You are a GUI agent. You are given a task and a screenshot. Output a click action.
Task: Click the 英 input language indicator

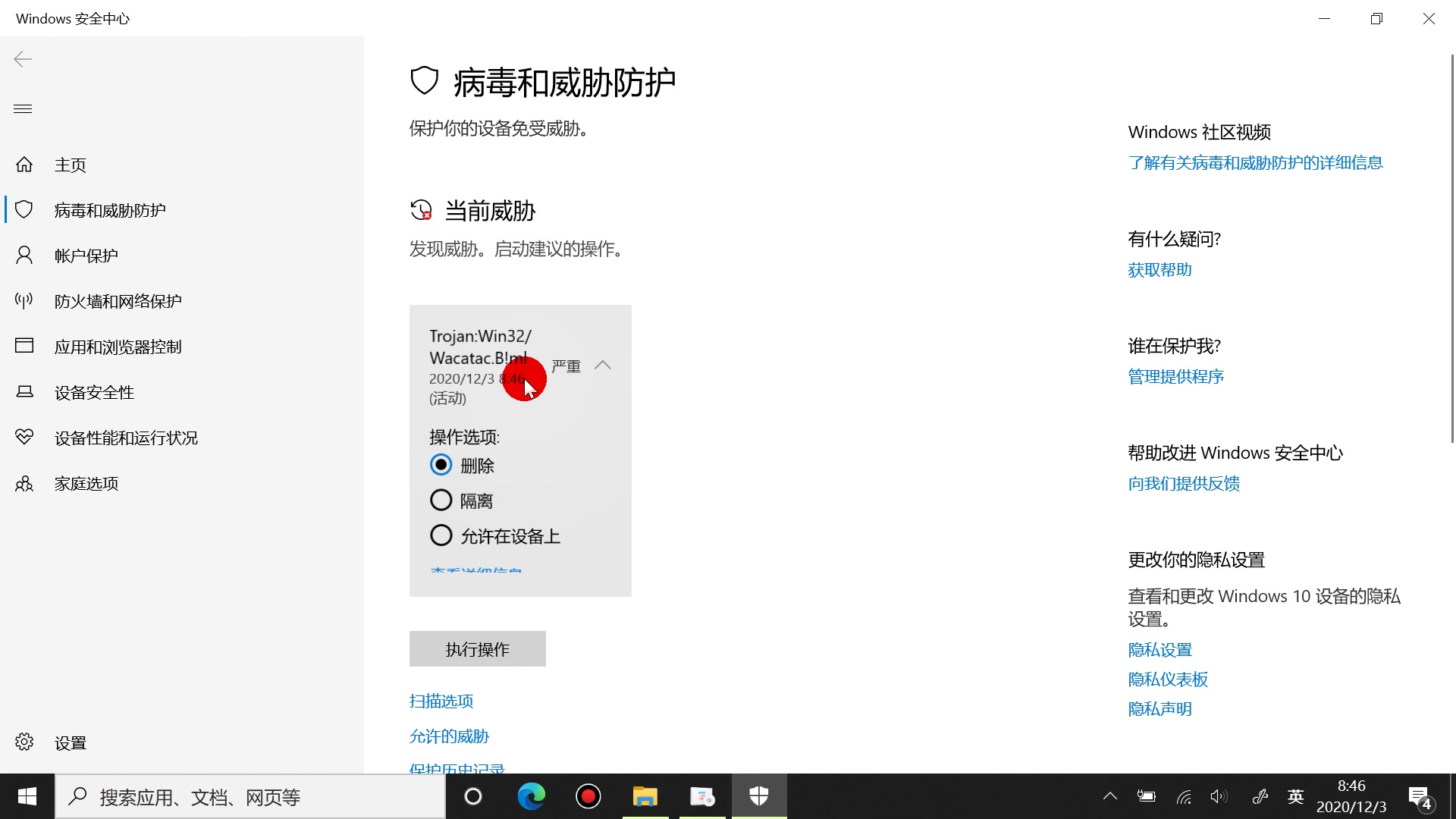point(1296,796)
